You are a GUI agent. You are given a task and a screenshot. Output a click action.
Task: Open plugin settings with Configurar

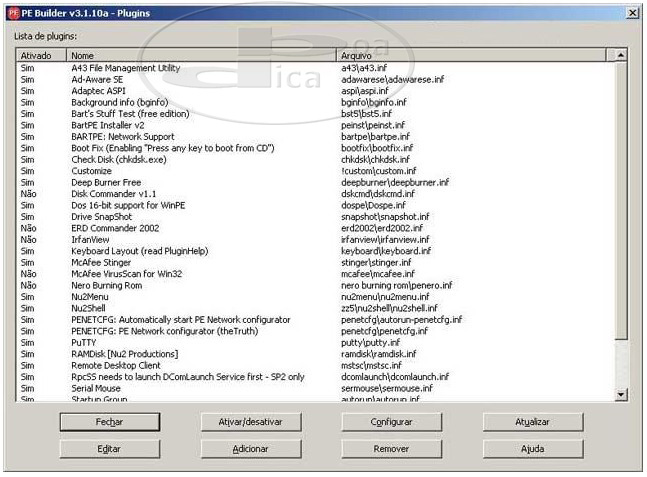[391, 422]
